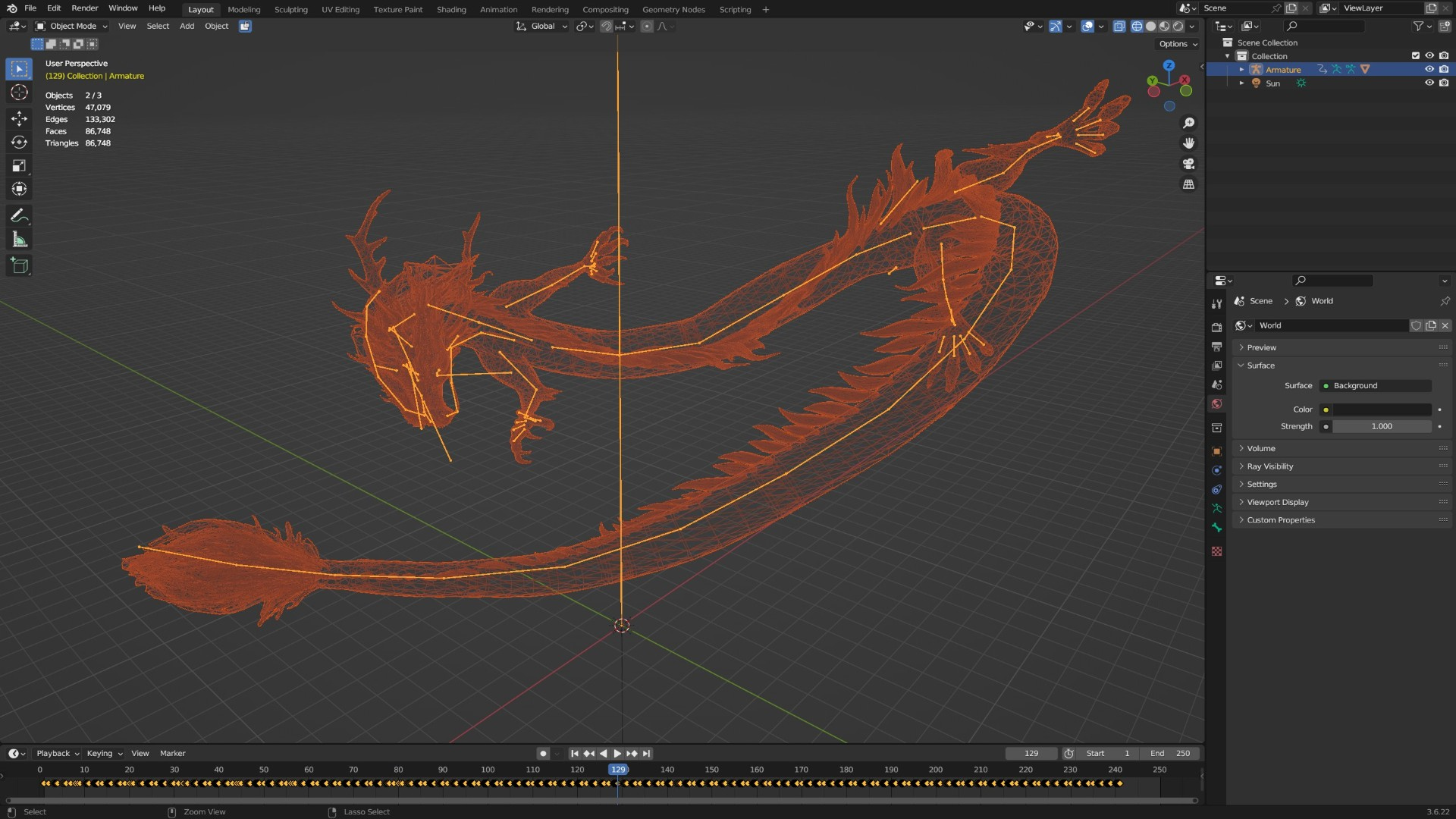Switch perspective/orthographic grid icon
The height and width of the screenshot is (819, 1456).
click(1188, 184)
